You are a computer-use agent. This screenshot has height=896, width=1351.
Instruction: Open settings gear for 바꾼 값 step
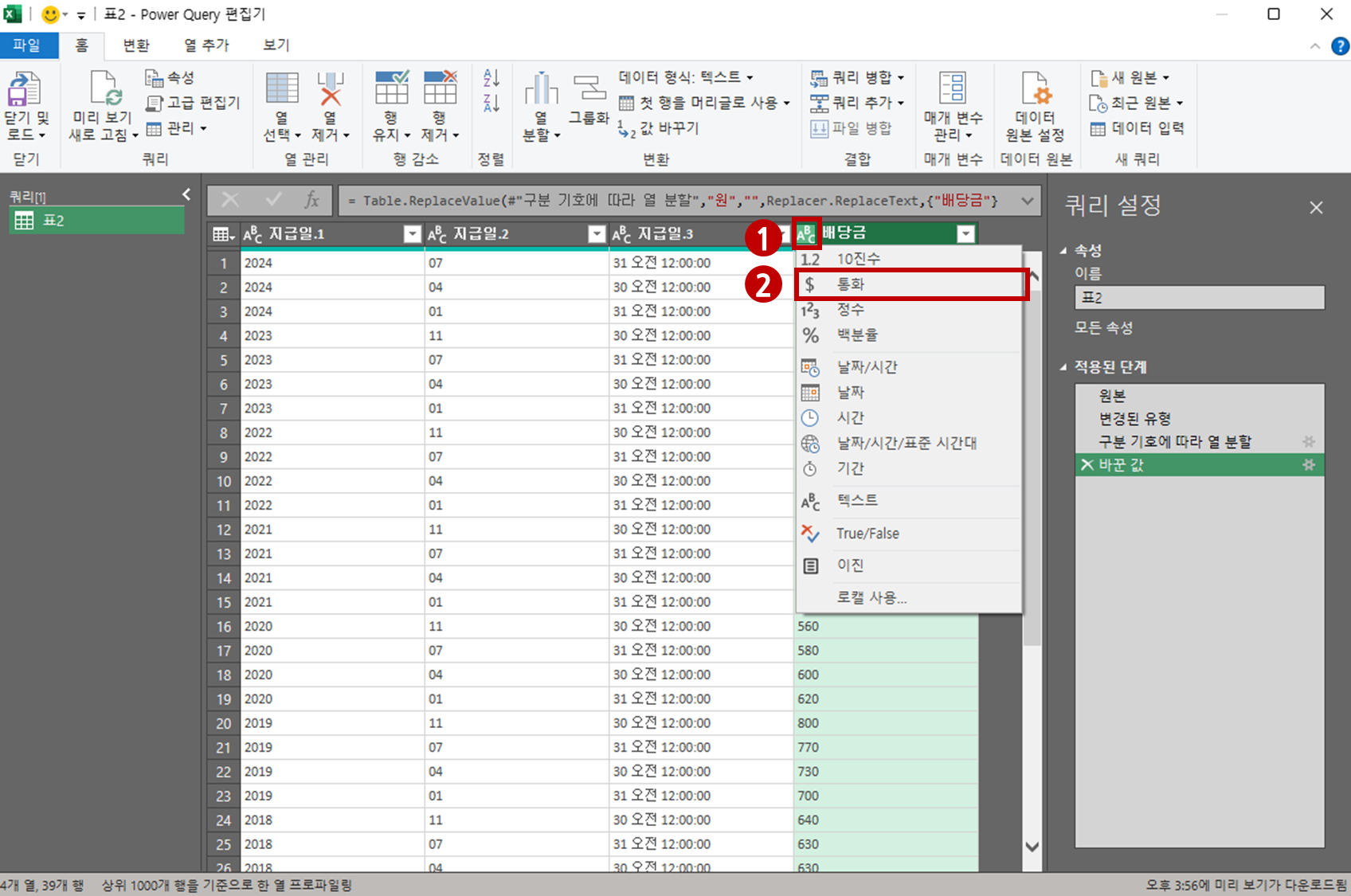(1308, 465)
